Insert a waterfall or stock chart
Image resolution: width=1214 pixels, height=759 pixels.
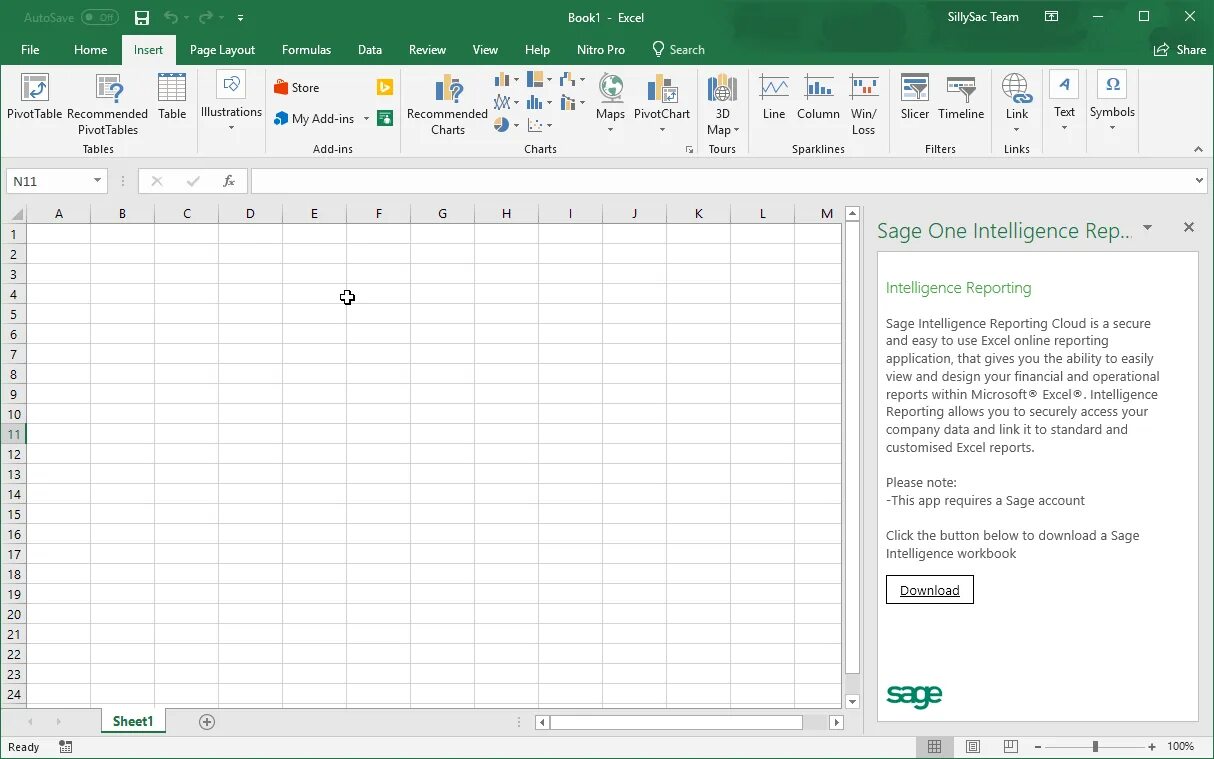click(x=572, y=79)
